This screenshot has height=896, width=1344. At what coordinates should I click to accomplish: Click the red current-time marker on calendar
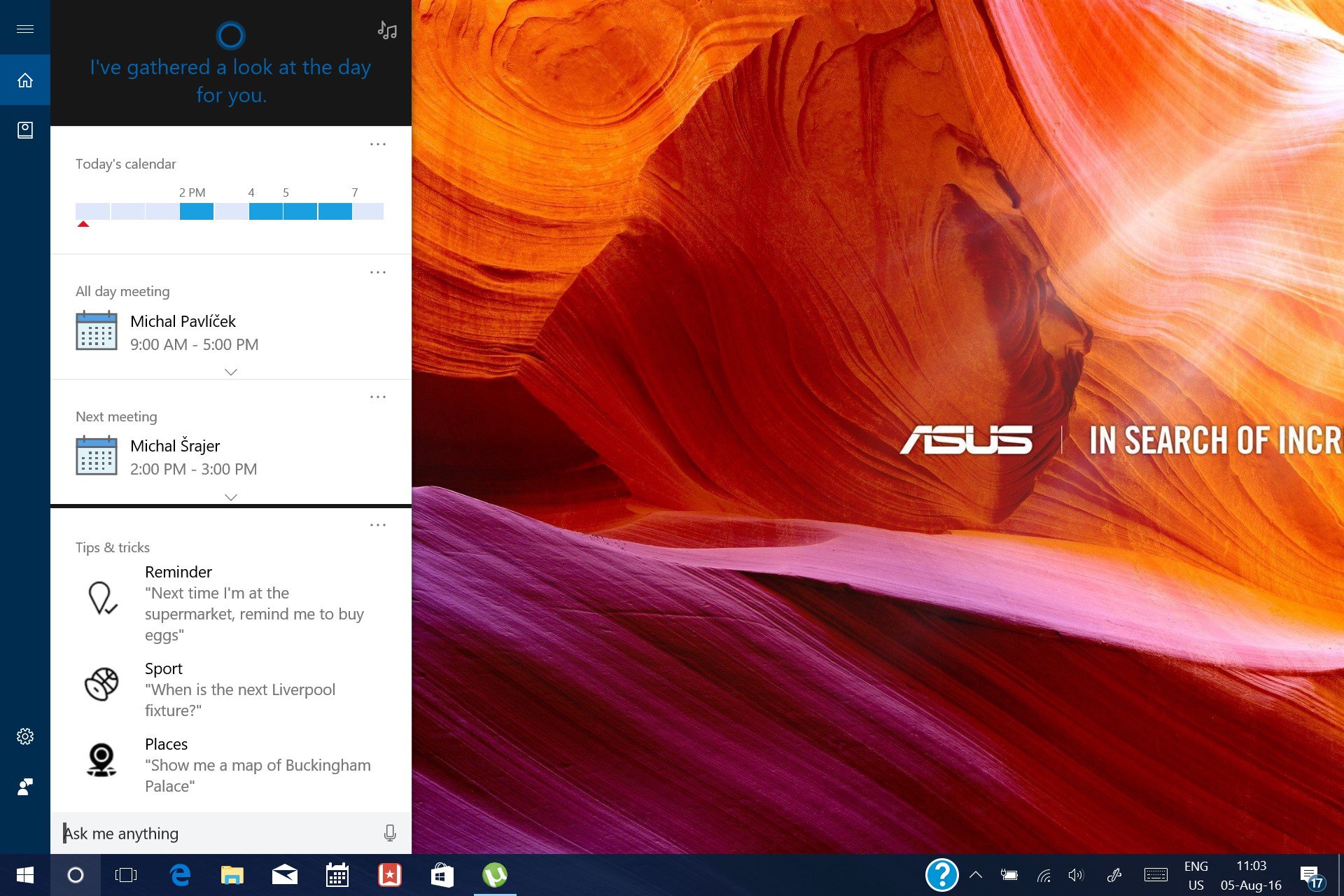(83, 224)
